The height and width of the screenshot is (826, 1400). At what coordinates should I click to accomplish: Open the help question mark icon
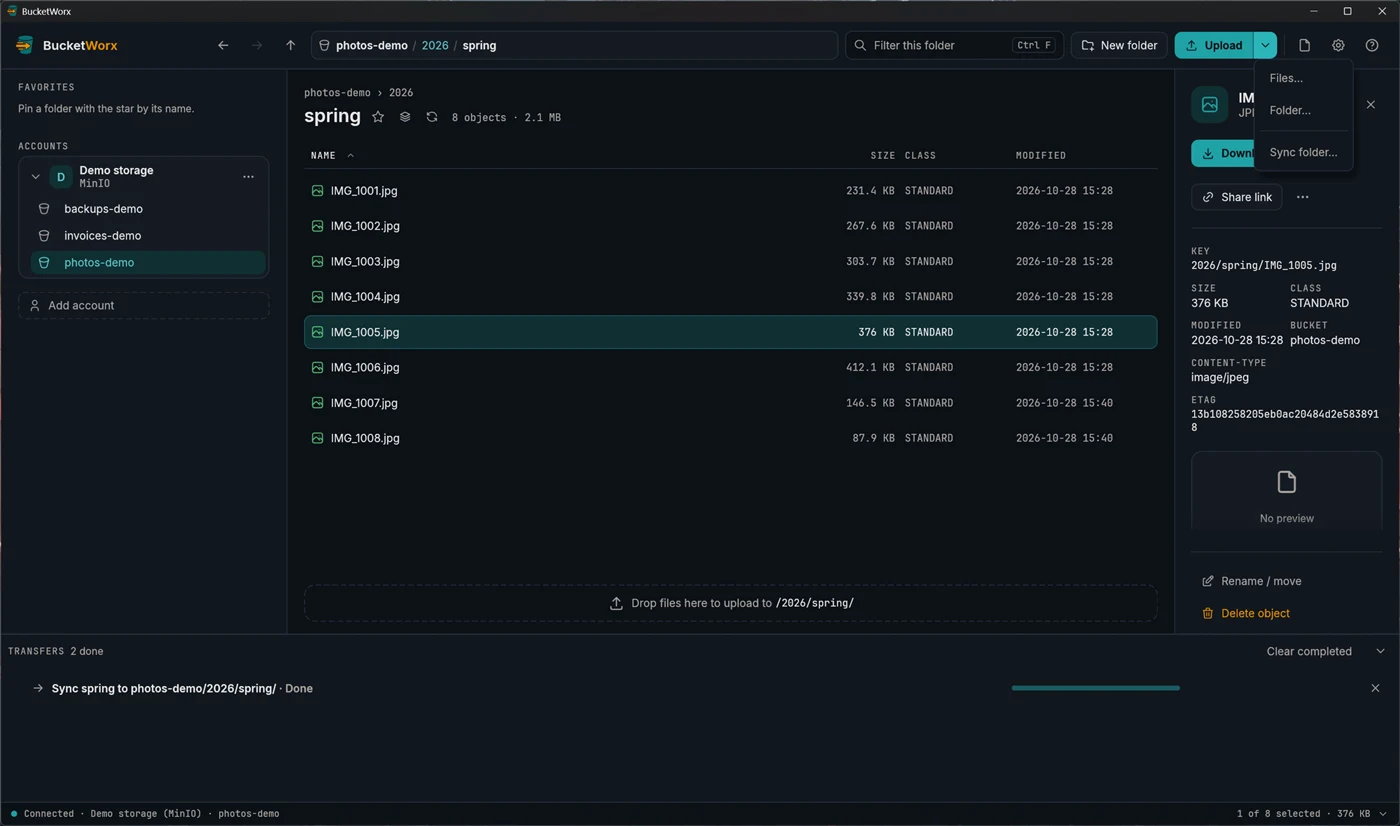[x=1372, y=45]
